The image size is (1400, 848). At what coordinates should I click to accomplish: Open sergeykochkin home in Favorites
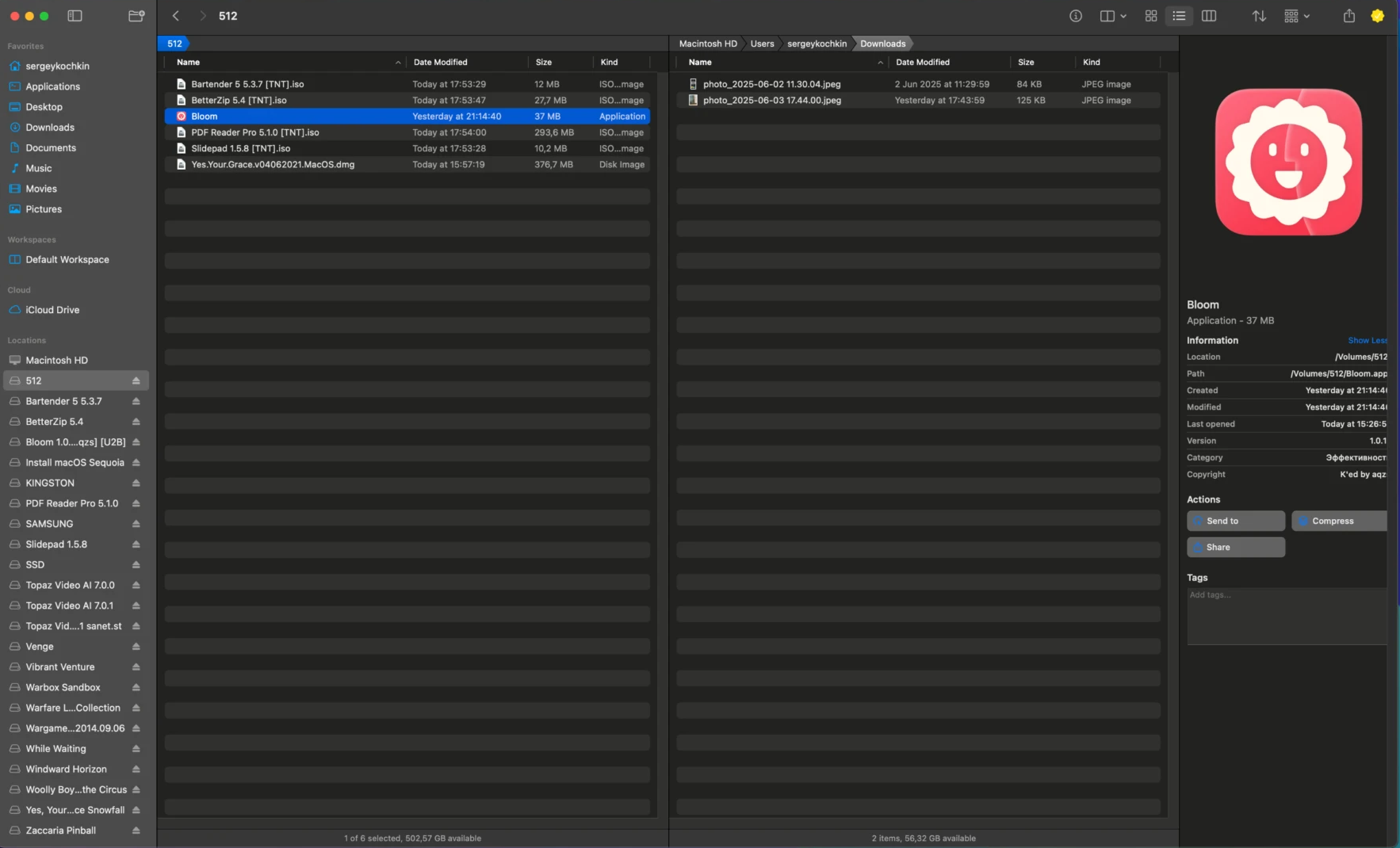[76, 66]
